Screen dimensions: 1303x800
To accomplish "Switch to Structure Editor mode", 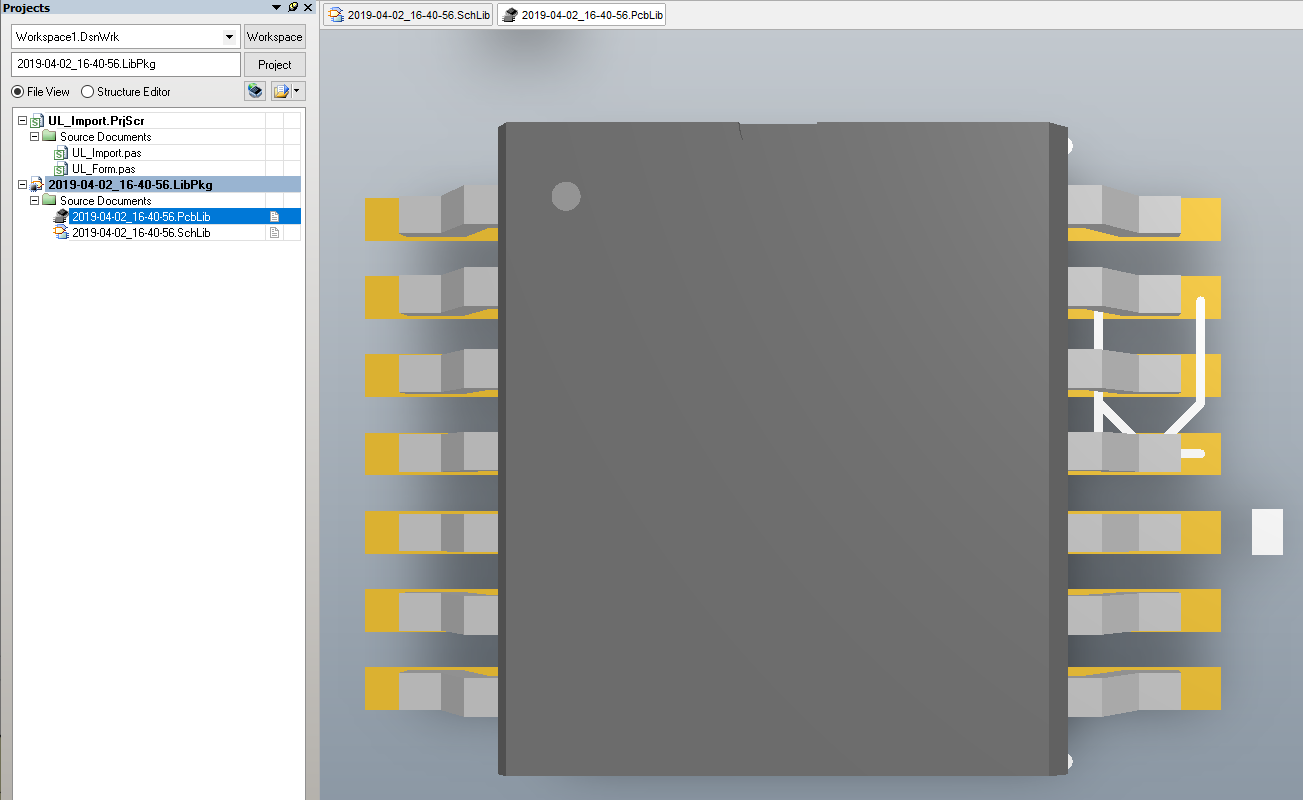I will pos(87,91).
